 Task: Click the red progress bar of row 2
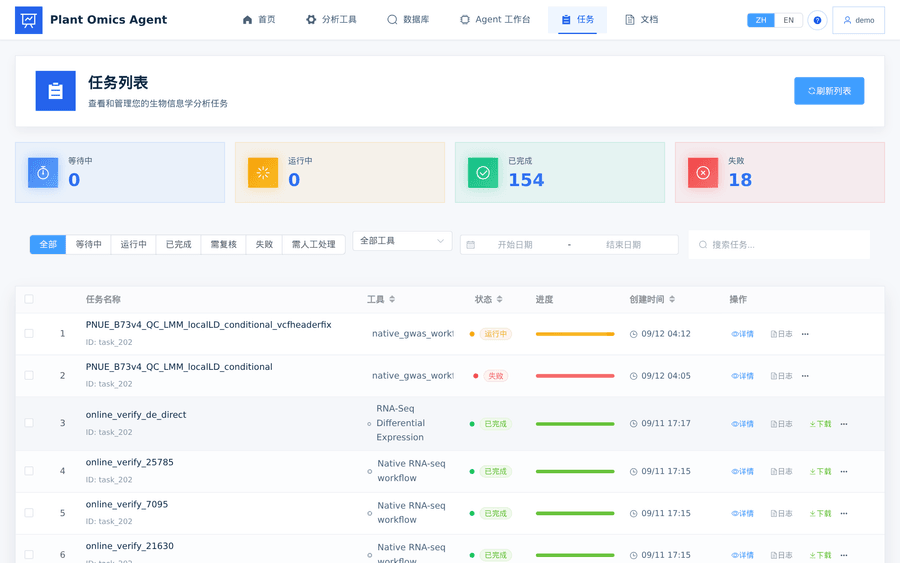point(575,376)
